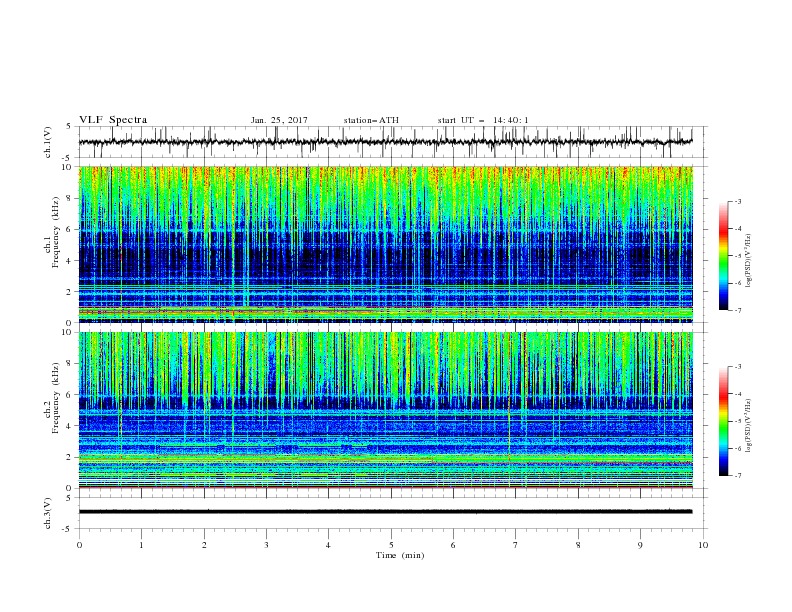Click the ch.1 'Frequency (kHz)' axis label

coord(56,233)
